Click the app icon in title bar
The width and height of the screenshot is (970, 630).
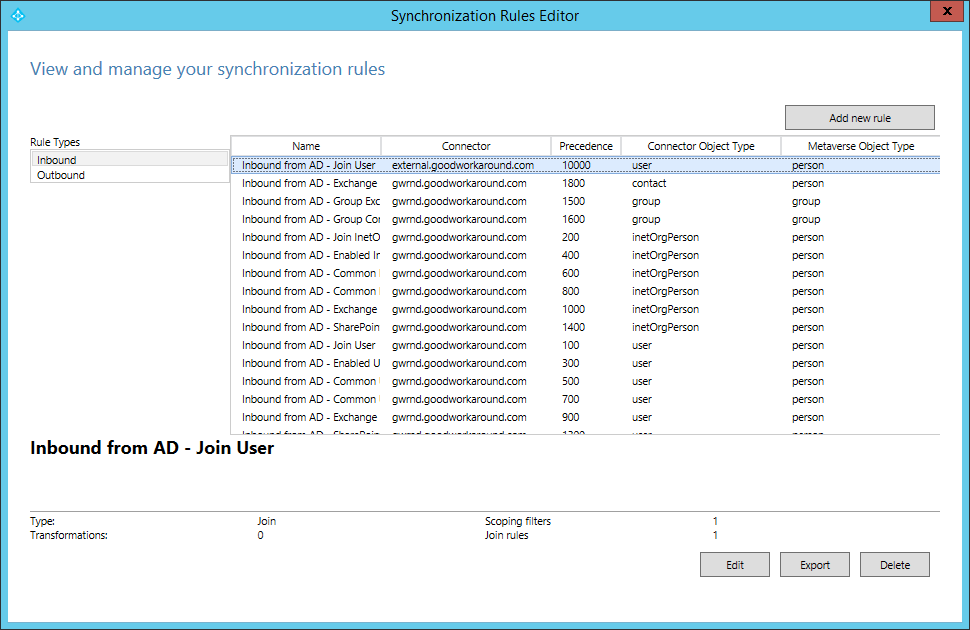(x=16, y=15)
